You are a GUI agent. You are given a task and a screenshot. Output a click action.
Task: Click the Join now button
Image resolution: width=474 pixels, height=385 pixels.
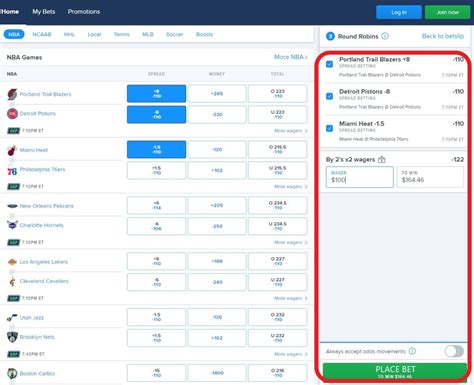click(447, 12)
